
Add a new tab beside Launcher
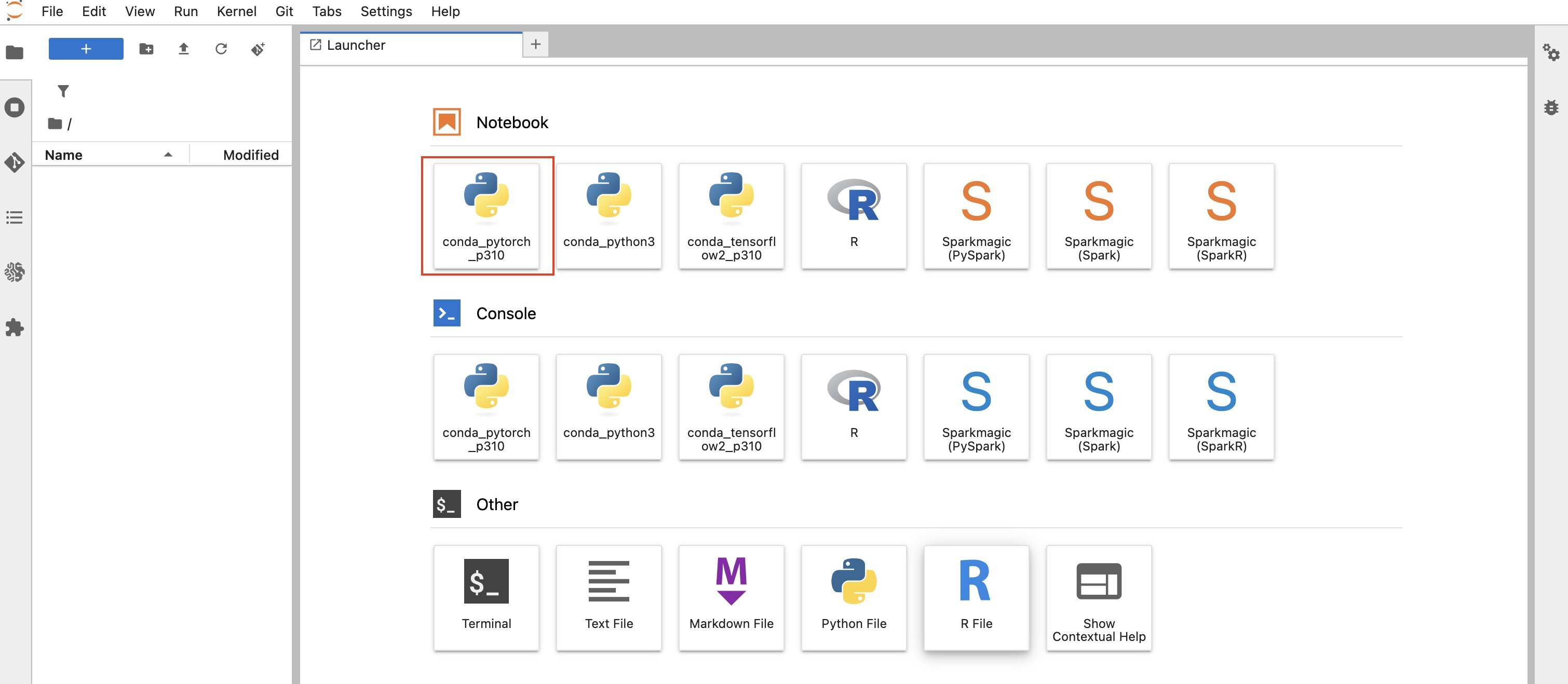tap(536, 45)
